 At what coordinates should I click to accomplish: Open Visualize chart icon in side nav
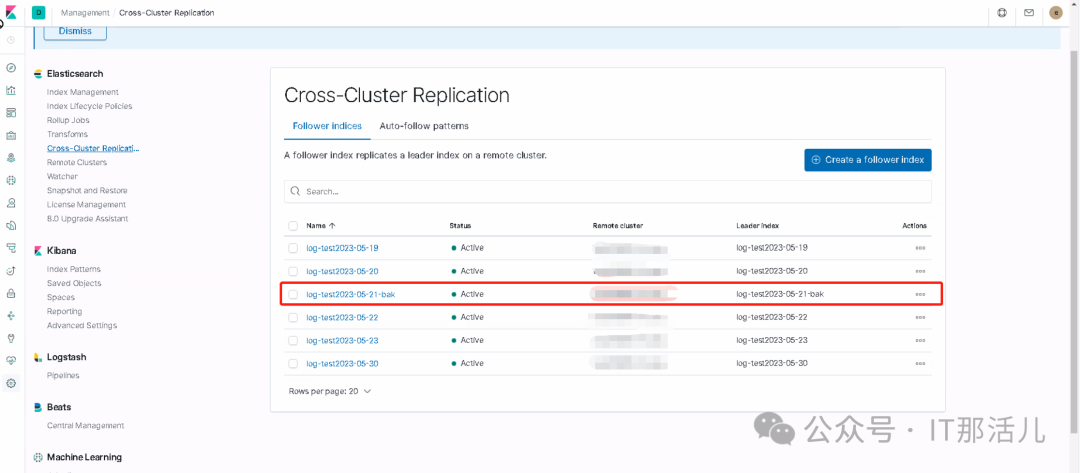click(11, 90)
